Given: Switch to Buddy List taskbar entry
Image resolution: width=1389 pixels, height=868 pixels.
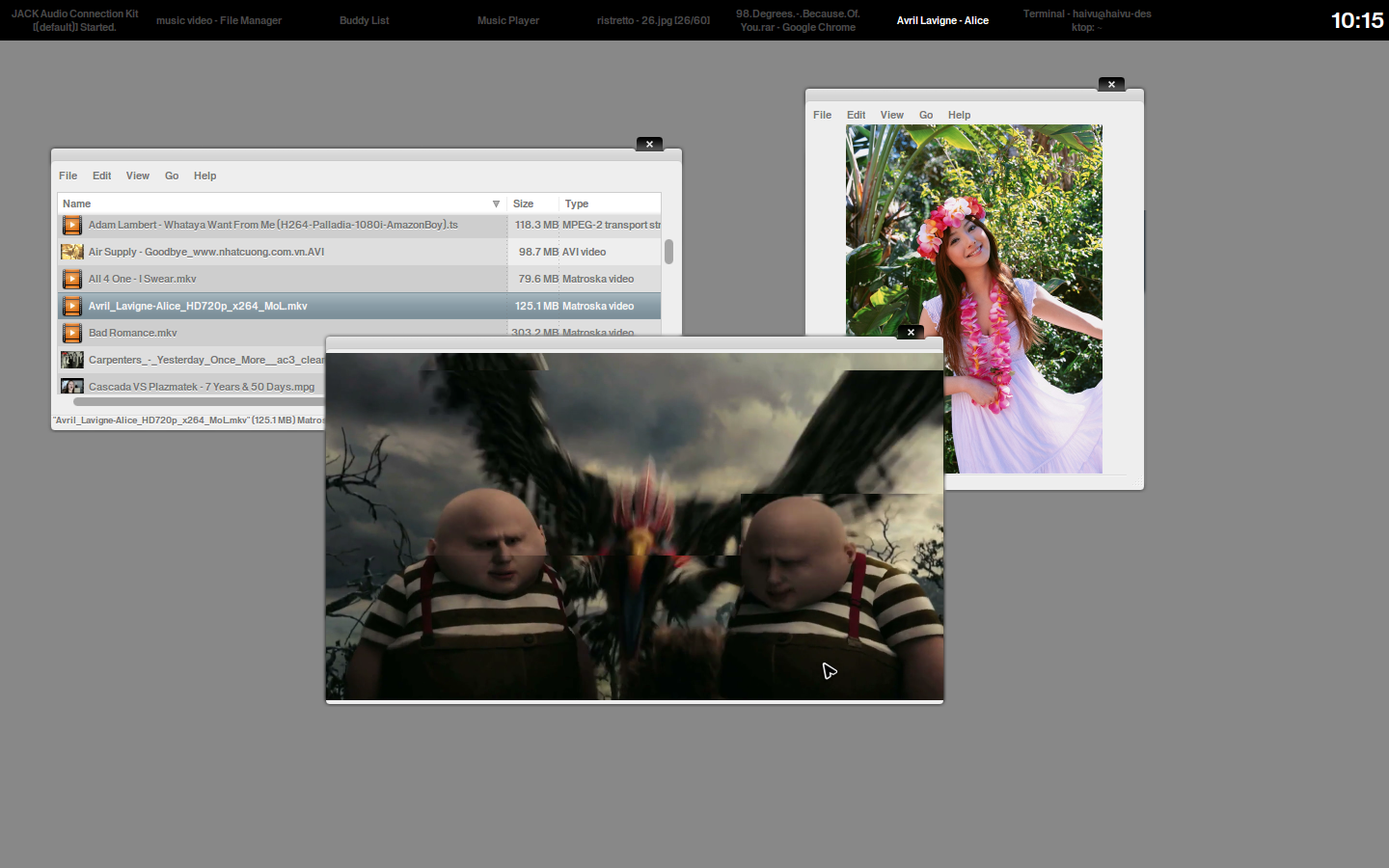Looking at the screenshot, I should tap(365, 20).
